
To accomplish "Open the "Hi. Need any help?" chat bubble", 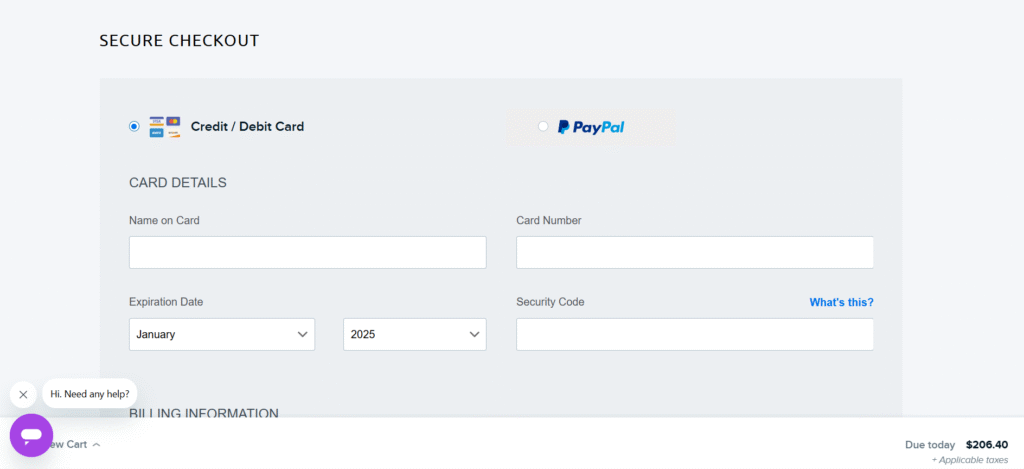I will coord(90,394).
